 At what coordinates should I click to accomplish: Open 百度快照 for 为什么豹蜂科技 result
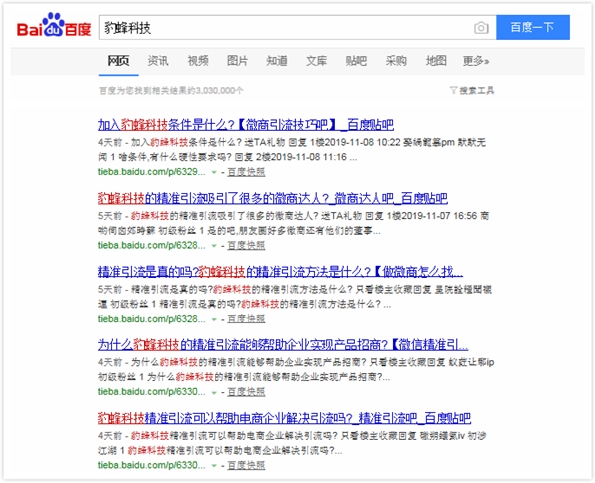(x=246, y=392)
